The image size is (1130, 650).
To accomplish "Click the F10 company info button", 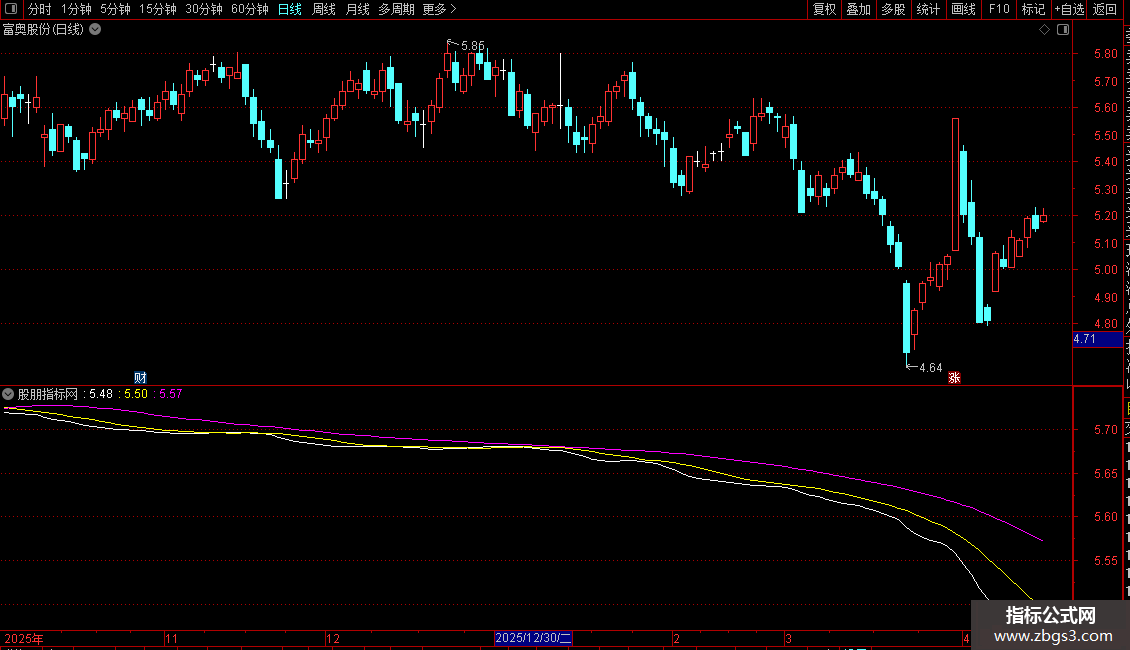I will tap(999, 9).
